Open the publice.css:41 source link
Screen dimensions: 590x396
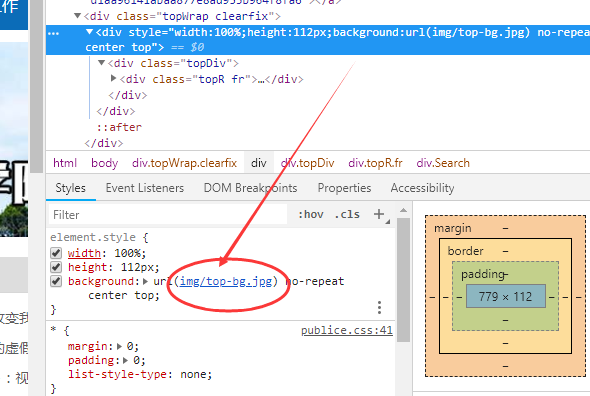click(347, 330)
